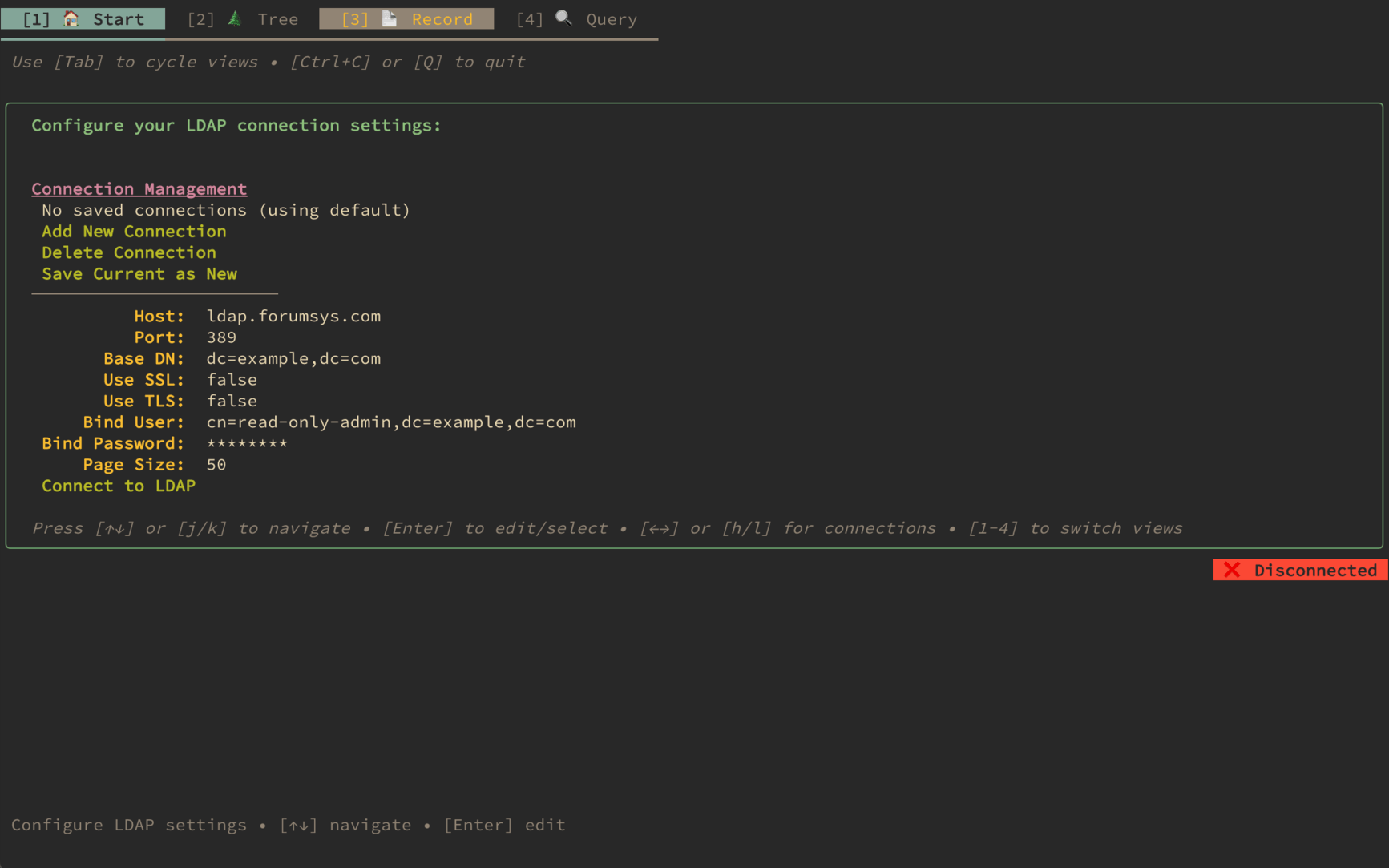Toggle the Use TLS false value

pos(232,401)
